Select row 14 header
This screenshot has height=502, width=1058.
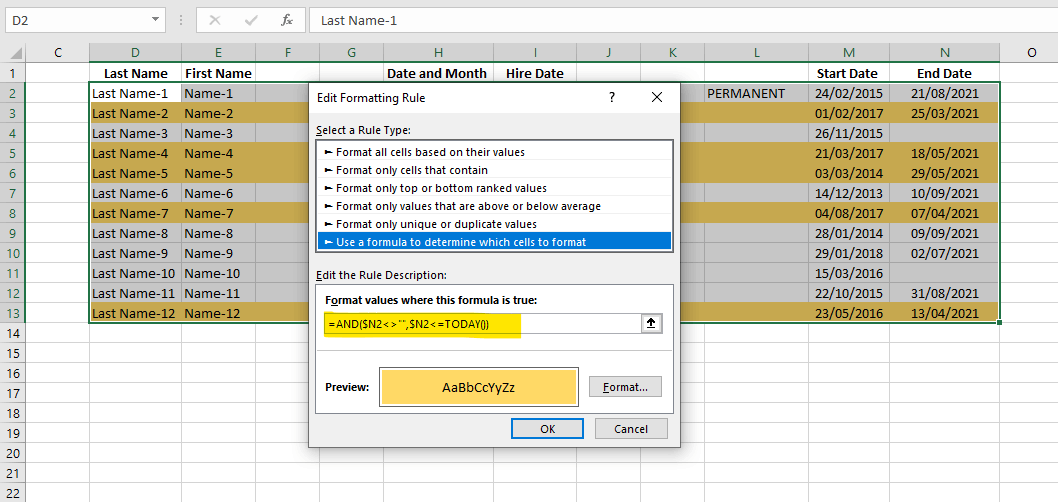click(13, 333)
